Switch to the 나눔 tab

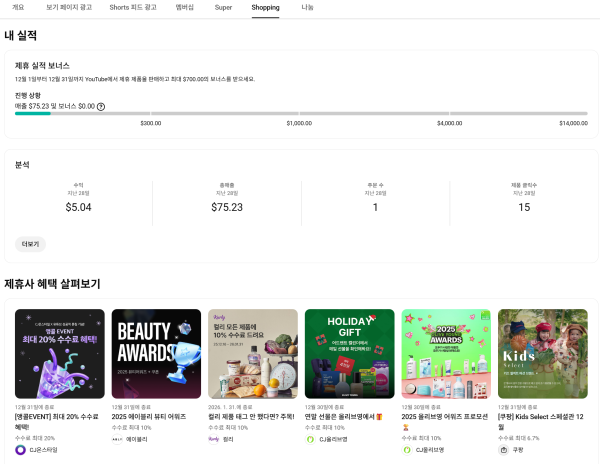coord(307,7)
